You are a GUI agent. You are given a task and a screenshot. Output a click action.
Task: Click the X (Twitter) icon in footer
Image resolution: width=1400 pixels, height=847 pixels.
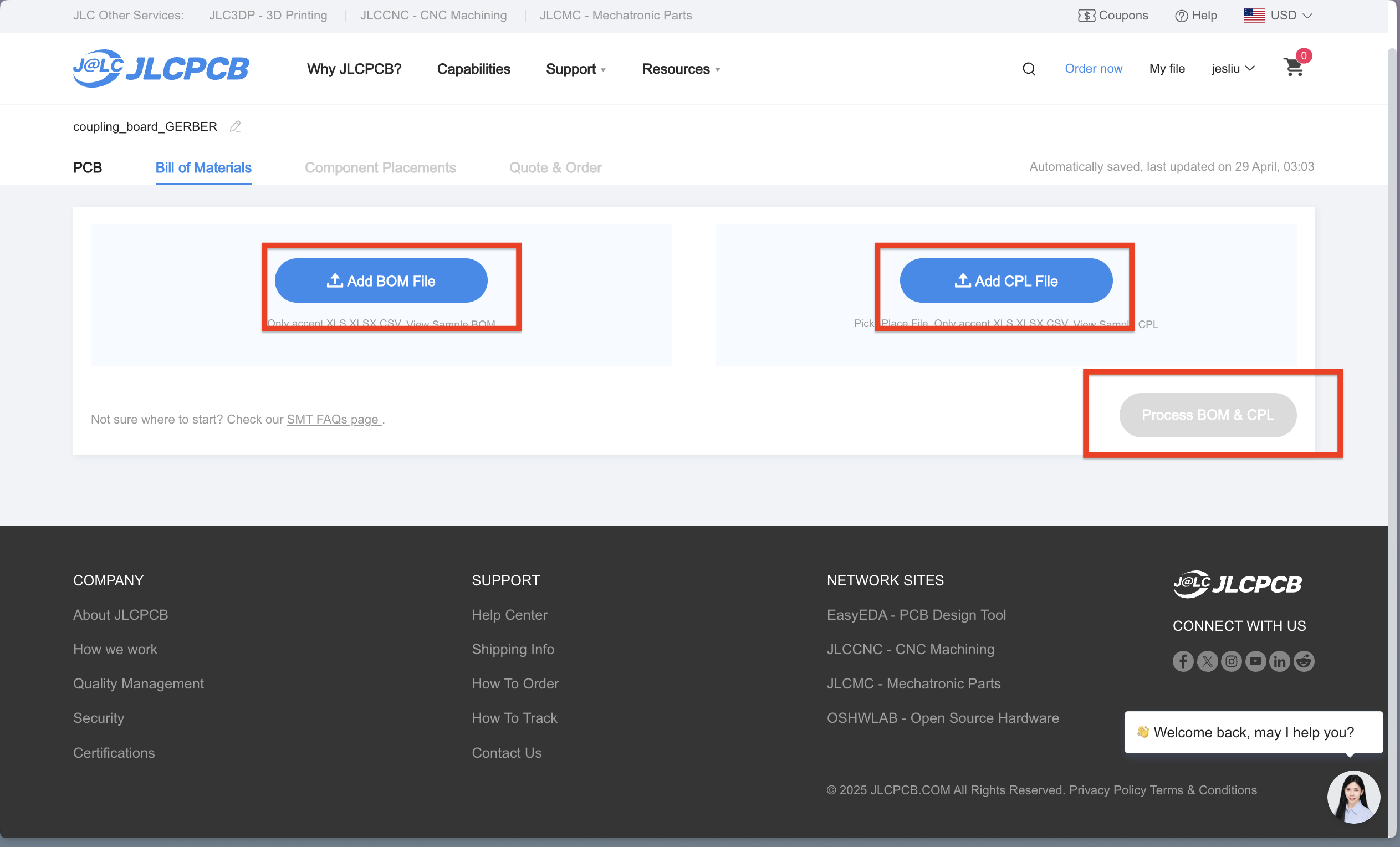coord(1207,661)
